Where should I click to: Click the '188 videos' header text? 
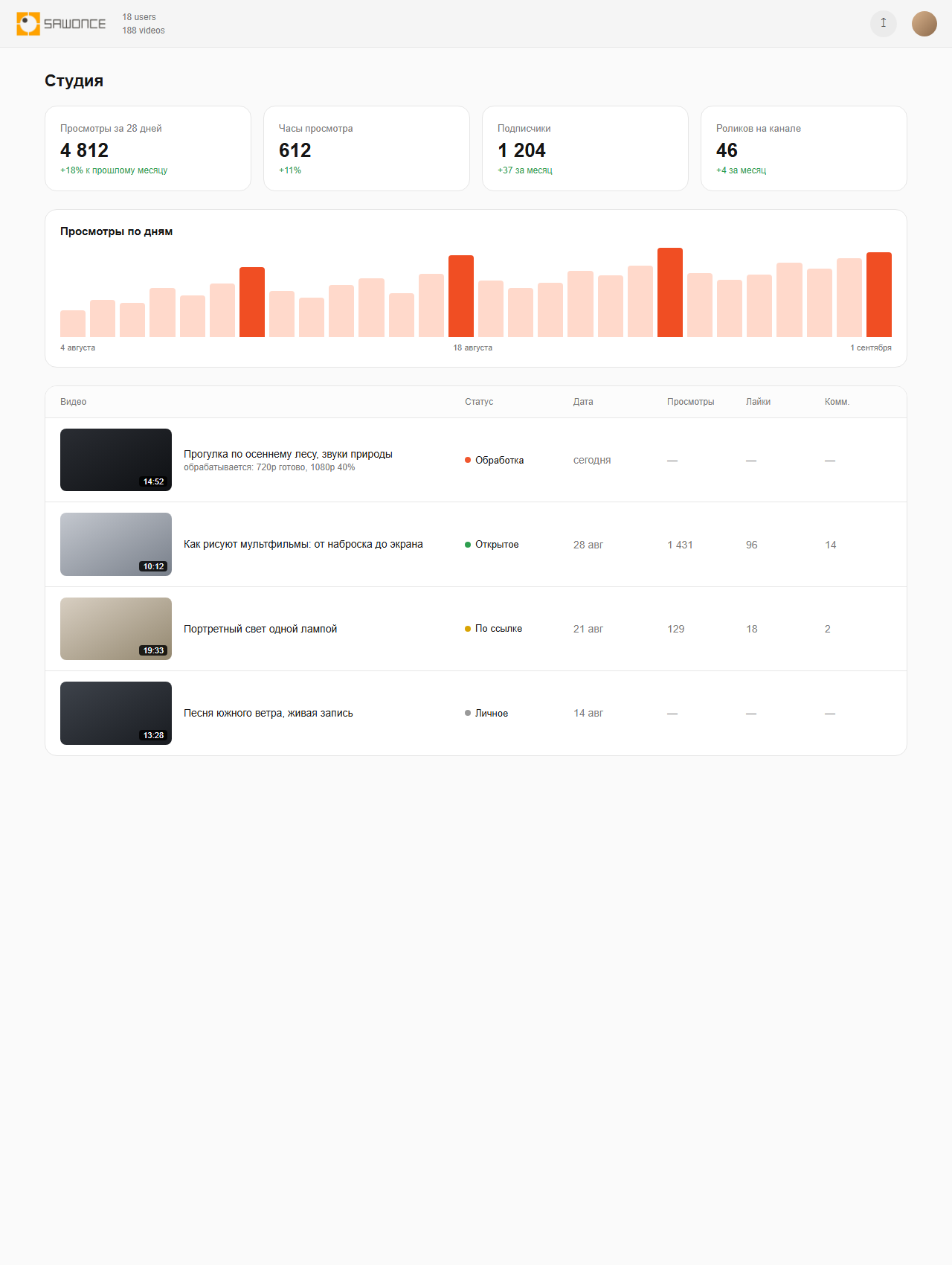(x=144, y=31)
